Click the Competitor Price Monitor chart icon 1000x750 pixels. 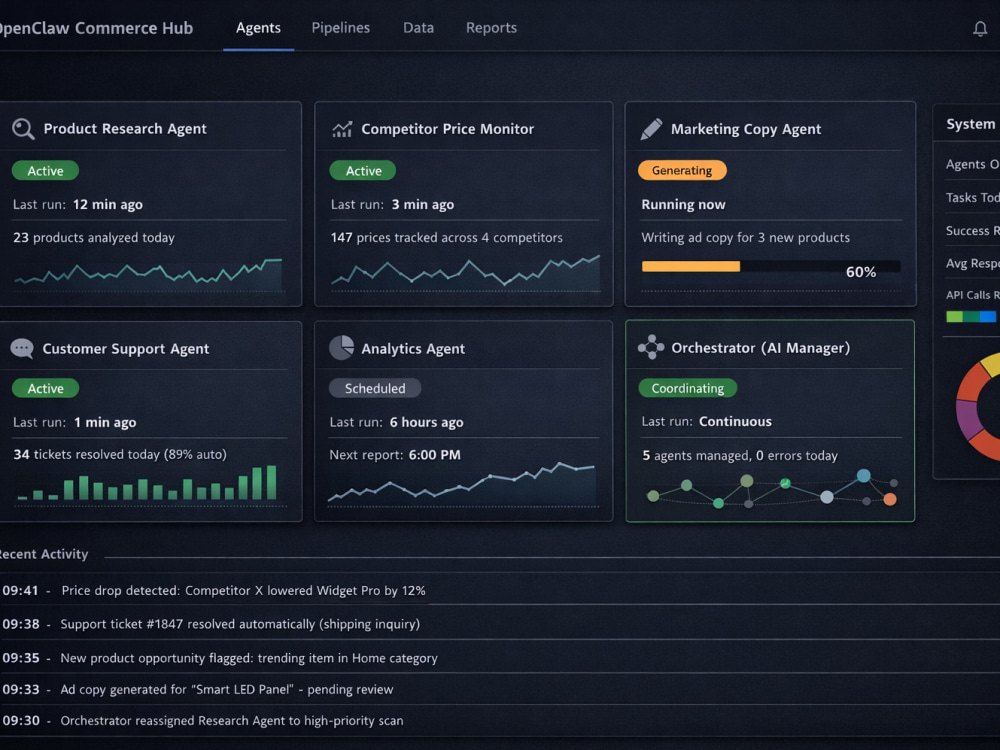coord(342,129)
